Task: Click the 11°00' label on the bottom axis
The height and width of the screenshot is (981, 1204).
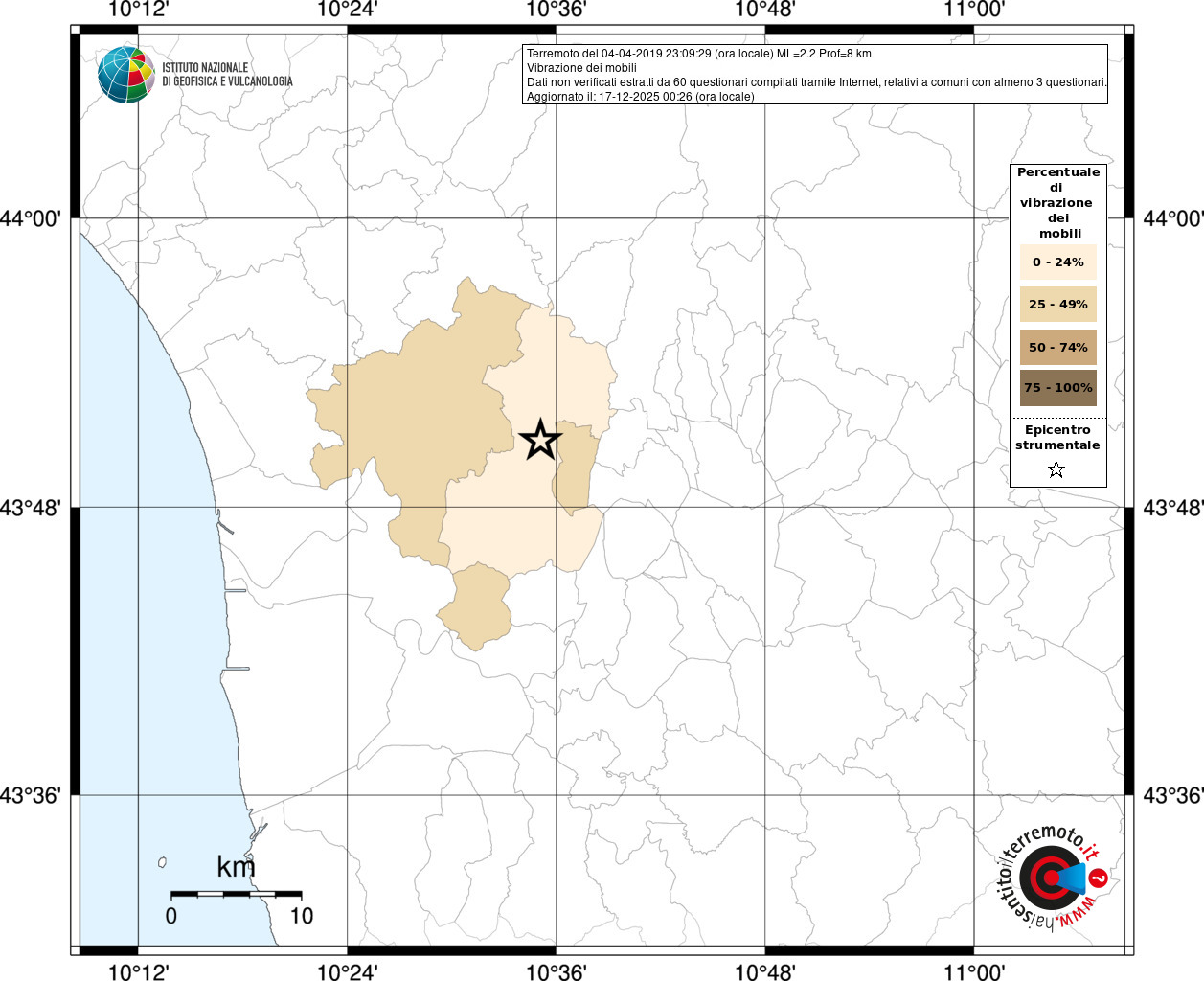Action: [973, 972]
